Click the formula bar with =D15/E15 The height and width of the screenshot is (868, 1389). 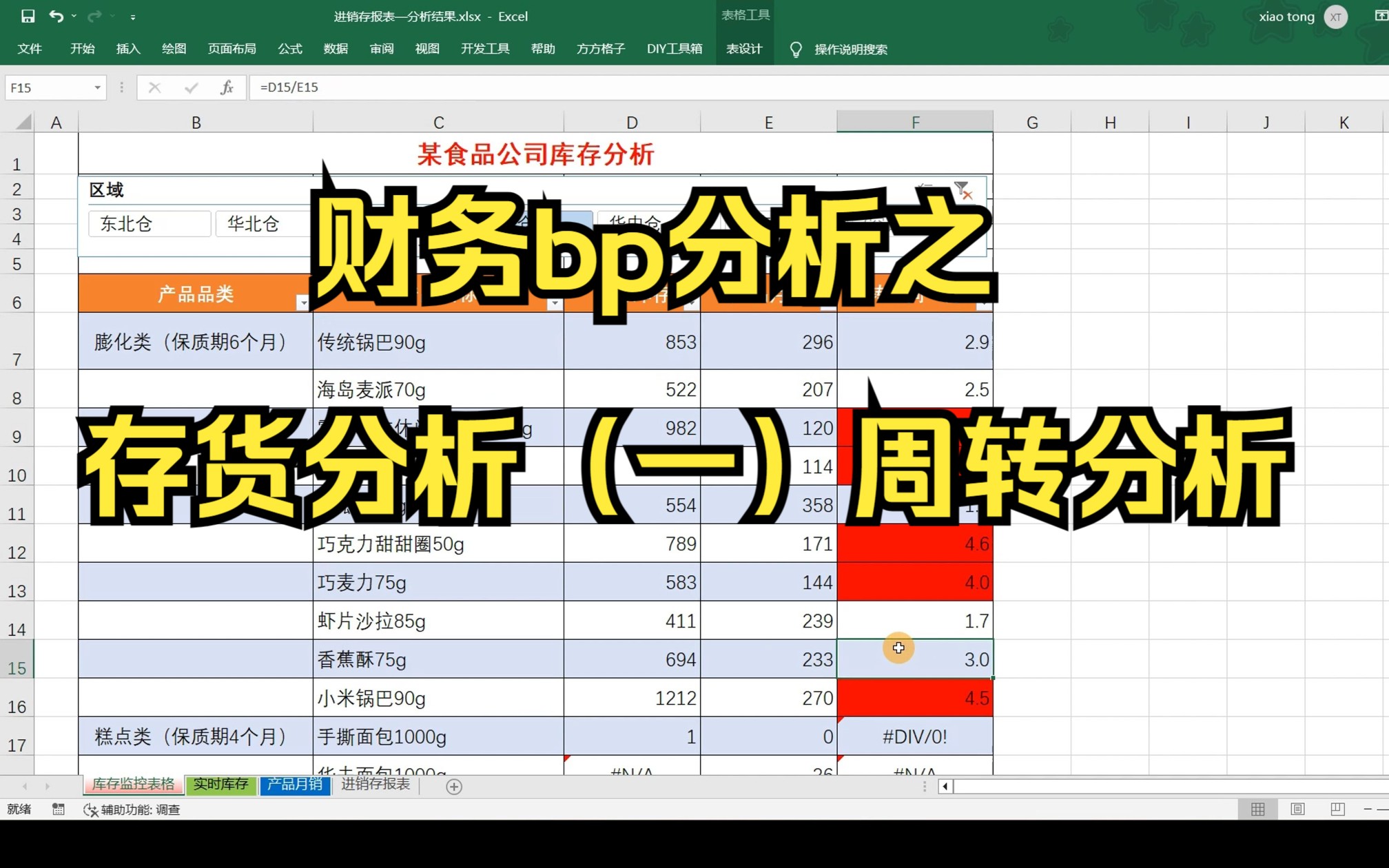[819, 87]
